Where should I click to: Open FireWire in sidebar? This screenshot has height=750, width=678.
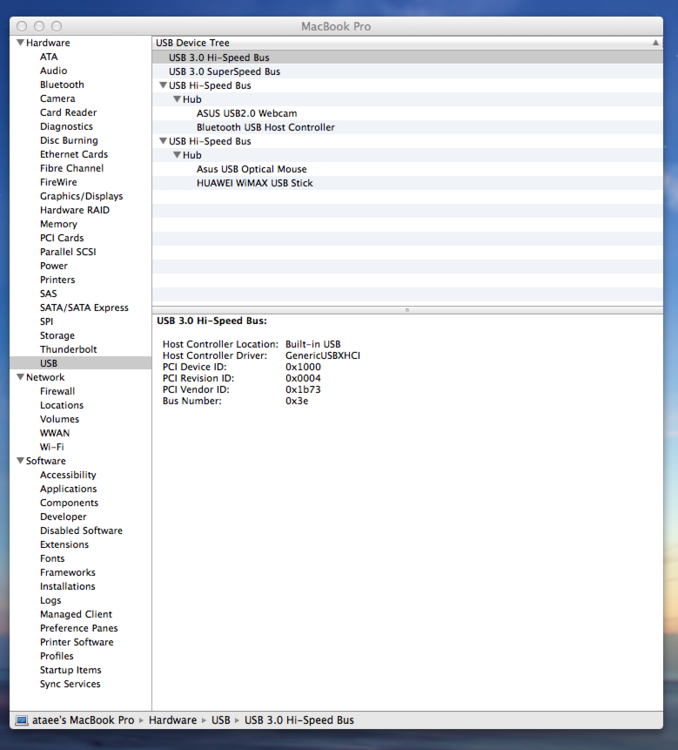pyautogui.click(x=58, y=182)
